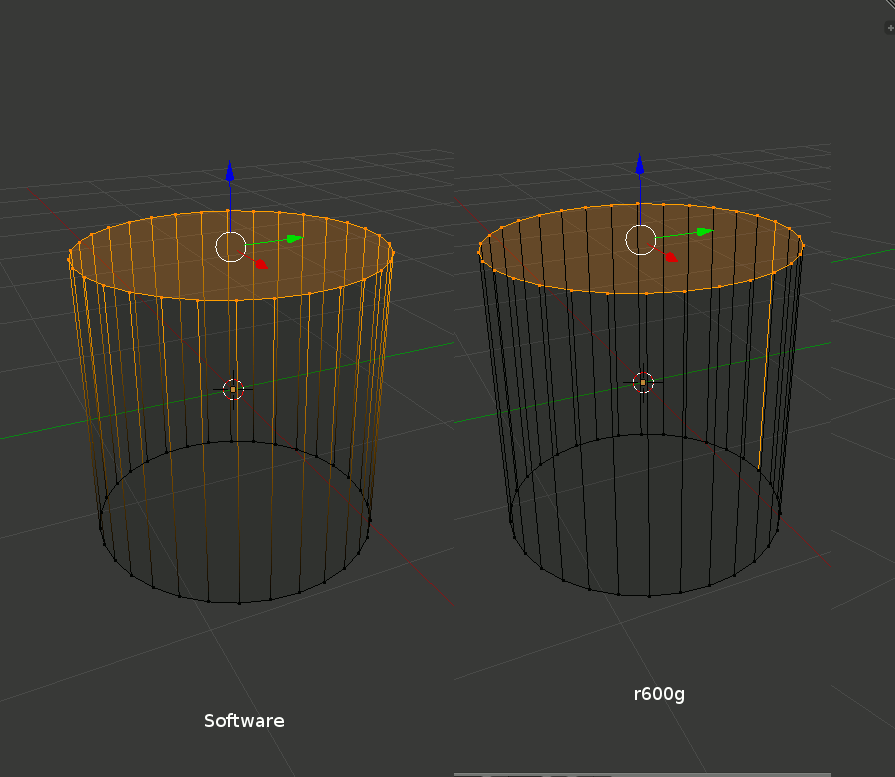Click the 3D cursor at Software cylinder origin
This screenshot has width=895, height=777.
click(x=233, y=389)
